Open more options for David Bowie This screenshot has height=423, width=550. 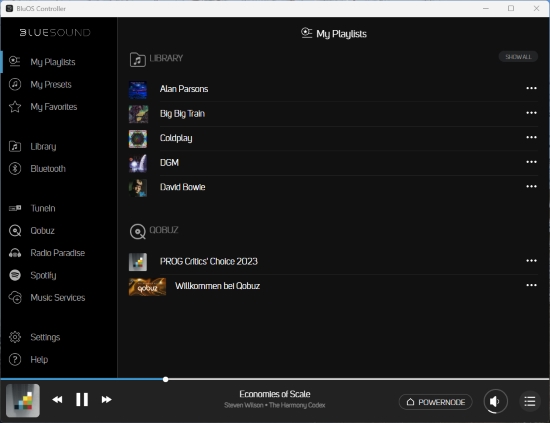tap(531, 186)
